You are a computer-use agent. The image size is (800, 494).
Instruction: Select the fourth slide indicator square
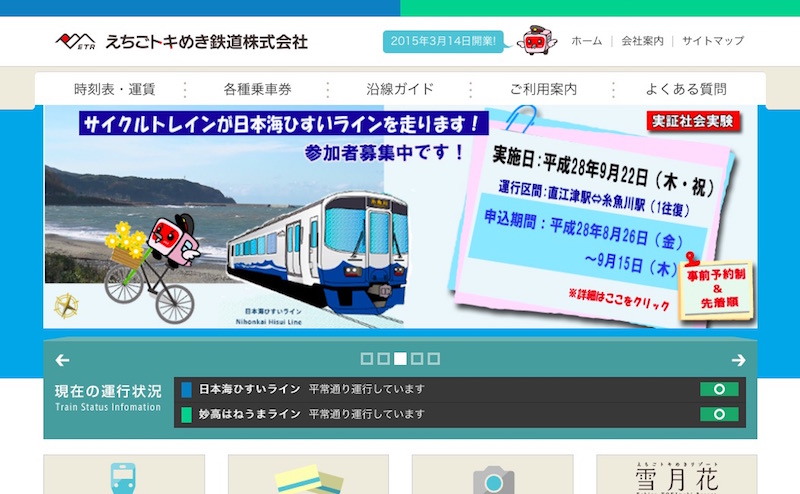pos(417,359)
